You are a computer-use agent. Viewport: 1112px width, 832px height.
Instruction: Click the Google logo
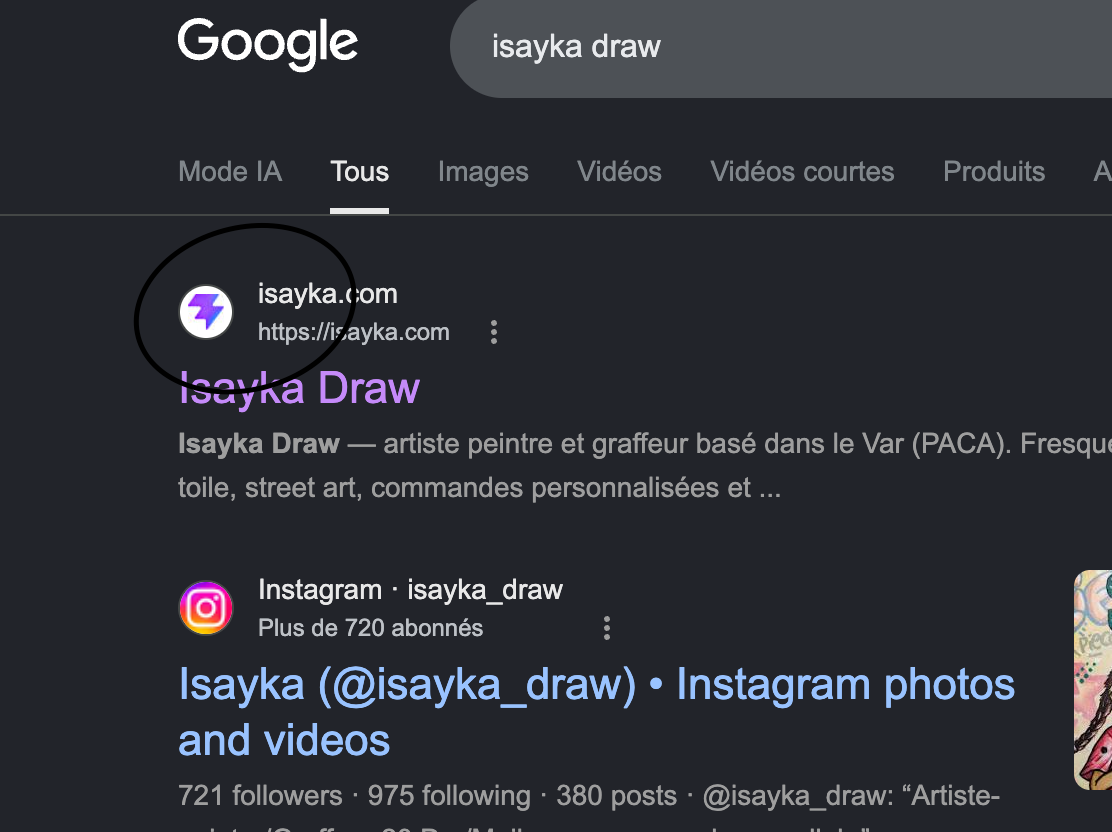267,44
